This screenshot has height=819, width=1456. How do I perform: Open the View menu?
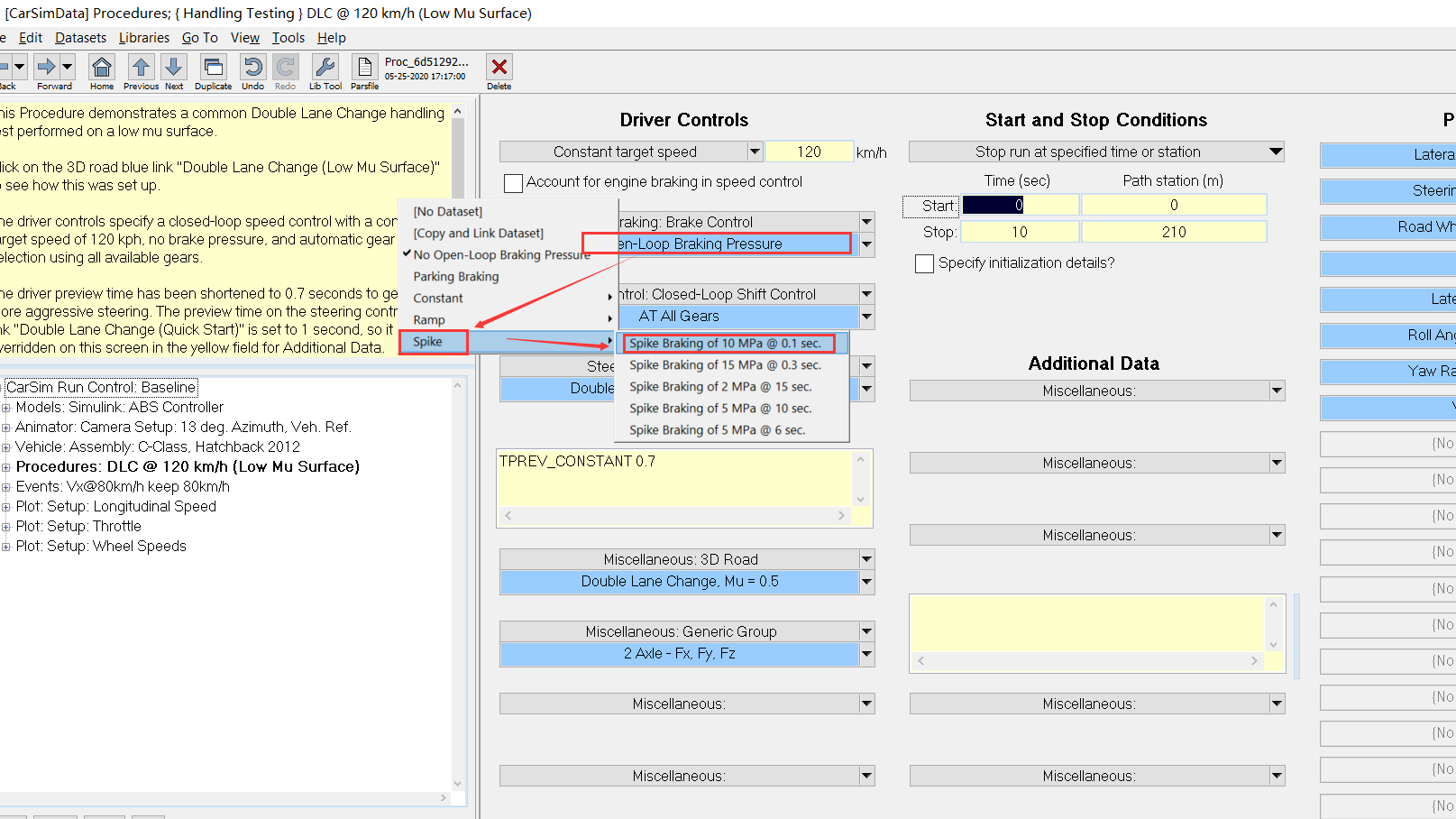tap(245, 38)
